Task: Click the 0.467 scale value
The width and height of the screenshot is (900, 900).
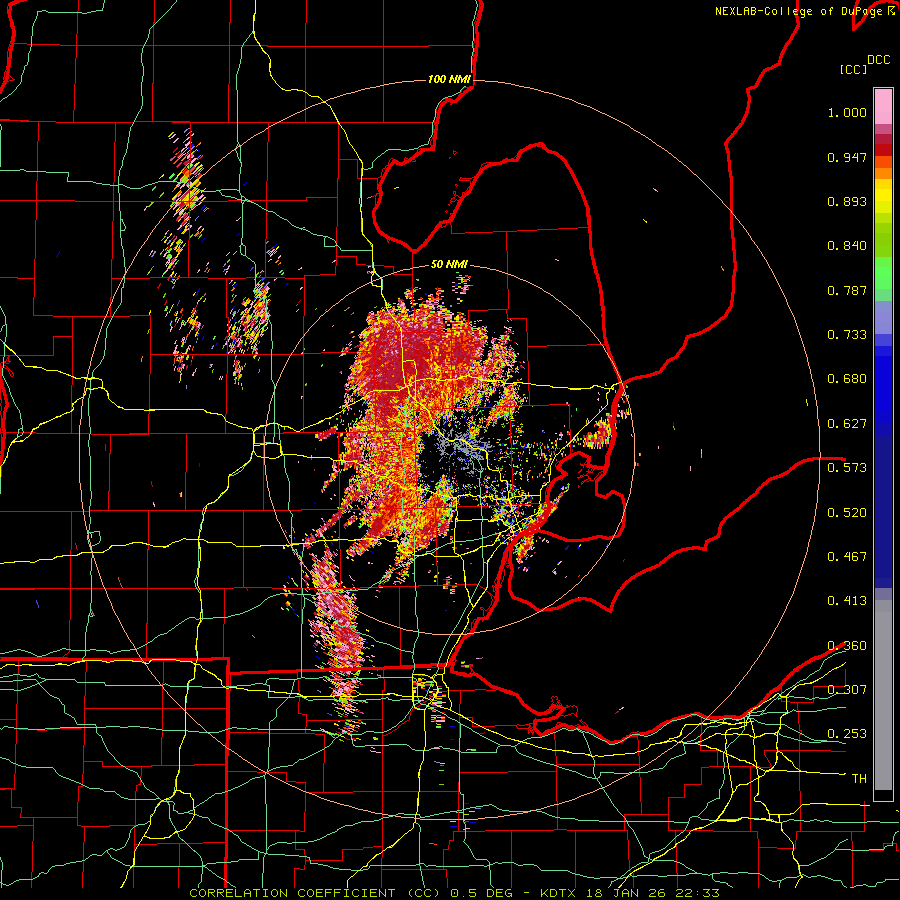Action: (847, 557)
